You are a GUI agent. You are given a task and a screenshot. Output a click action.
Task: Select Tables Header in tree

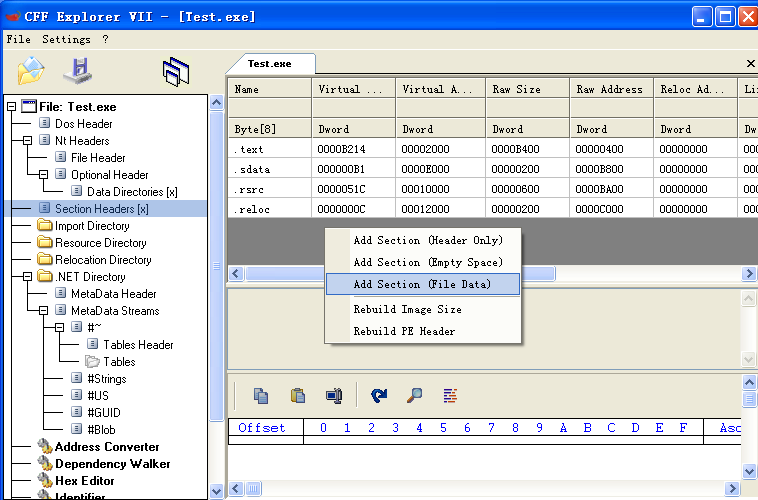[138, 344]
